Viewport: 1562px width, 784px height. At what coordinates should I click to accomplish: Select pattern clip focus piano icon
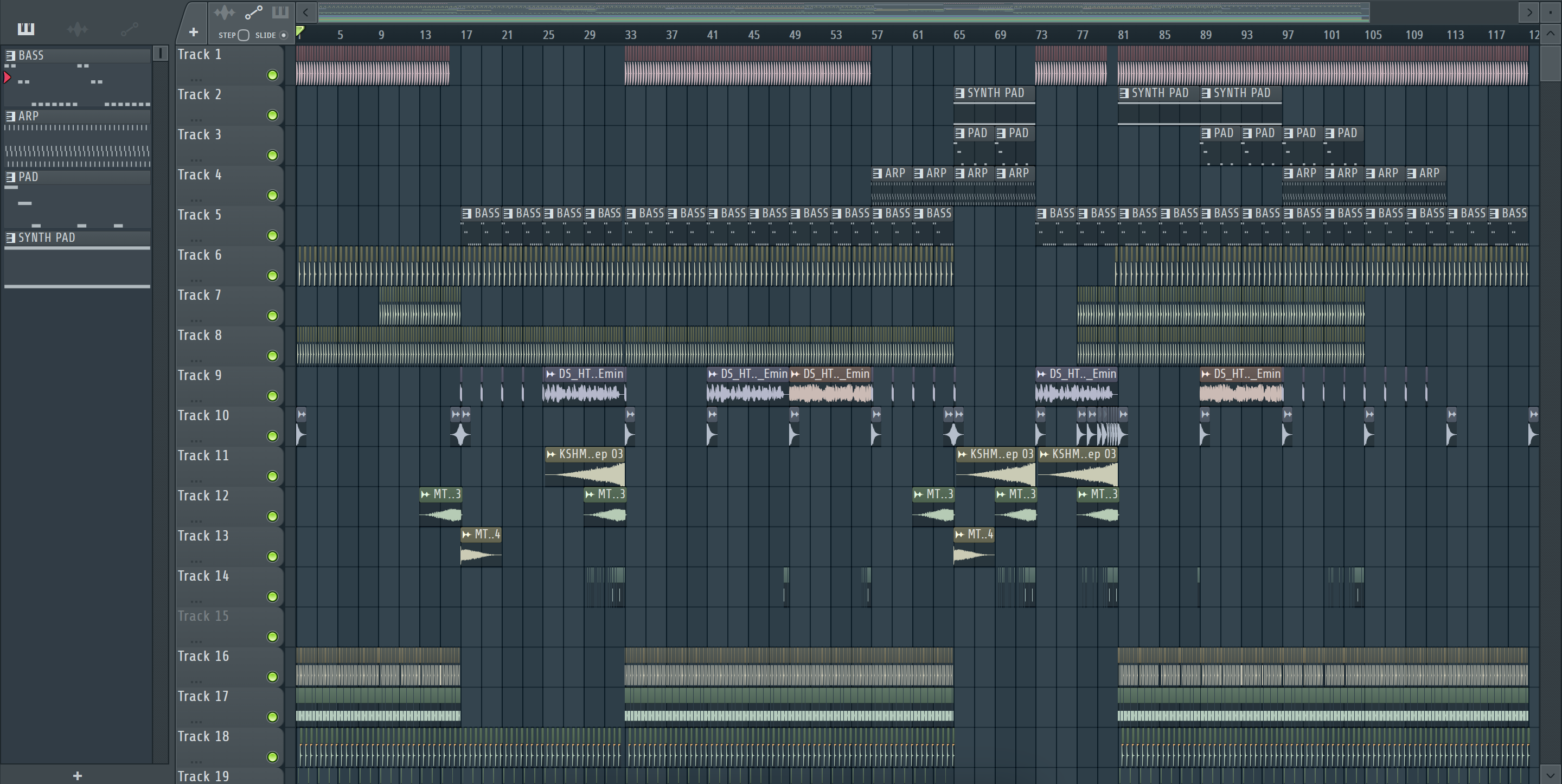click(x=280, y=12)
